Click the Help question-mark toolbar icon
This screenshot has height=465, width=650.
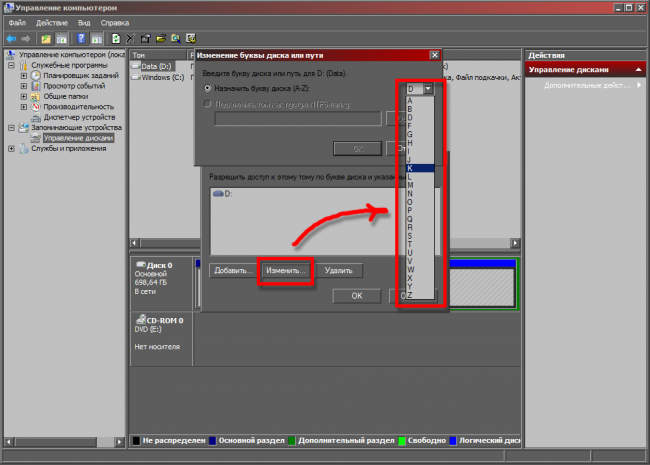pos(82,38)
